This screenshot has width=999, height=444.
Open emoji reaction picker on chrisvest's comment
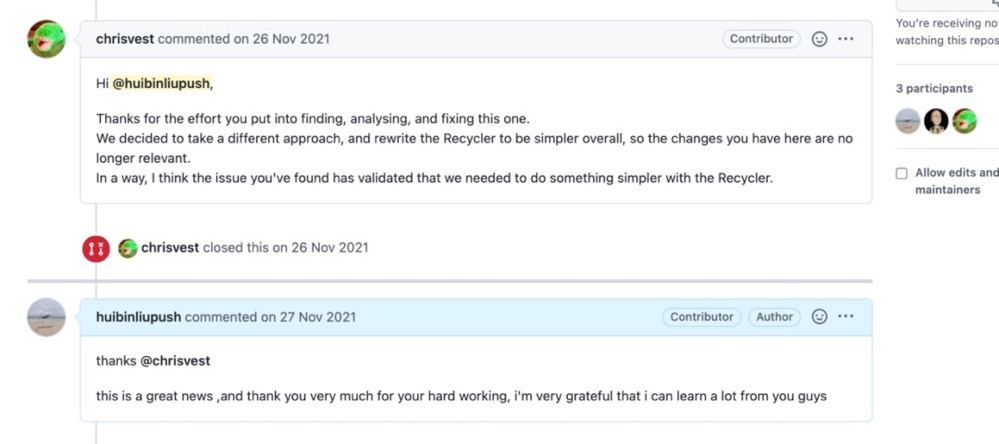(x=819, y=39)
